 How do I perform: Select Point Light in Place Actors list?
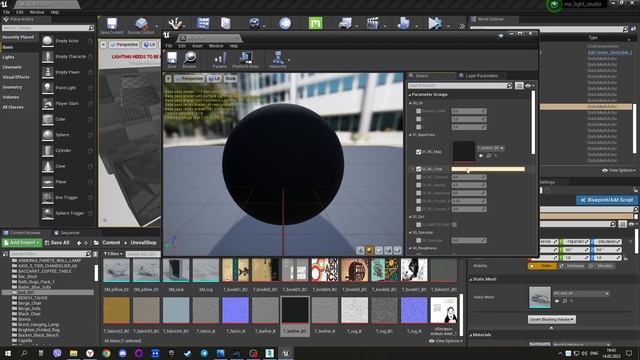click(x=67, y=88)
